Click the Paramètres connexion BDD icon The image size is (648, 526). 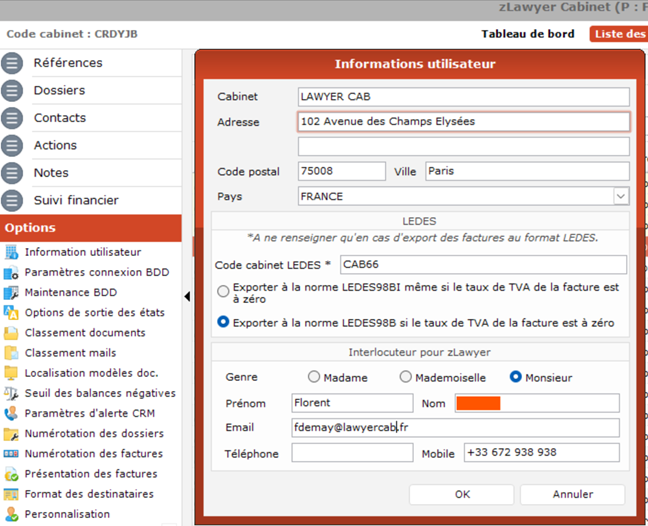click(x=11, y=273)
